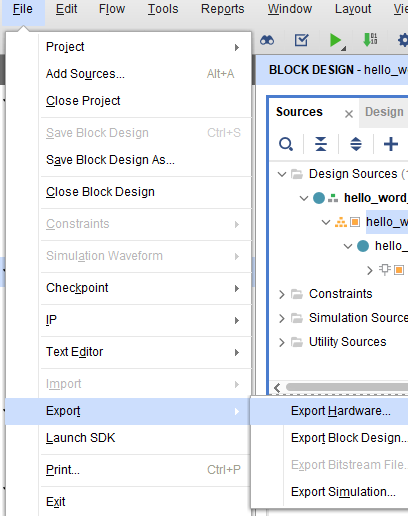
Task: Close the Sources tab with its X
Action: [349, 114]
